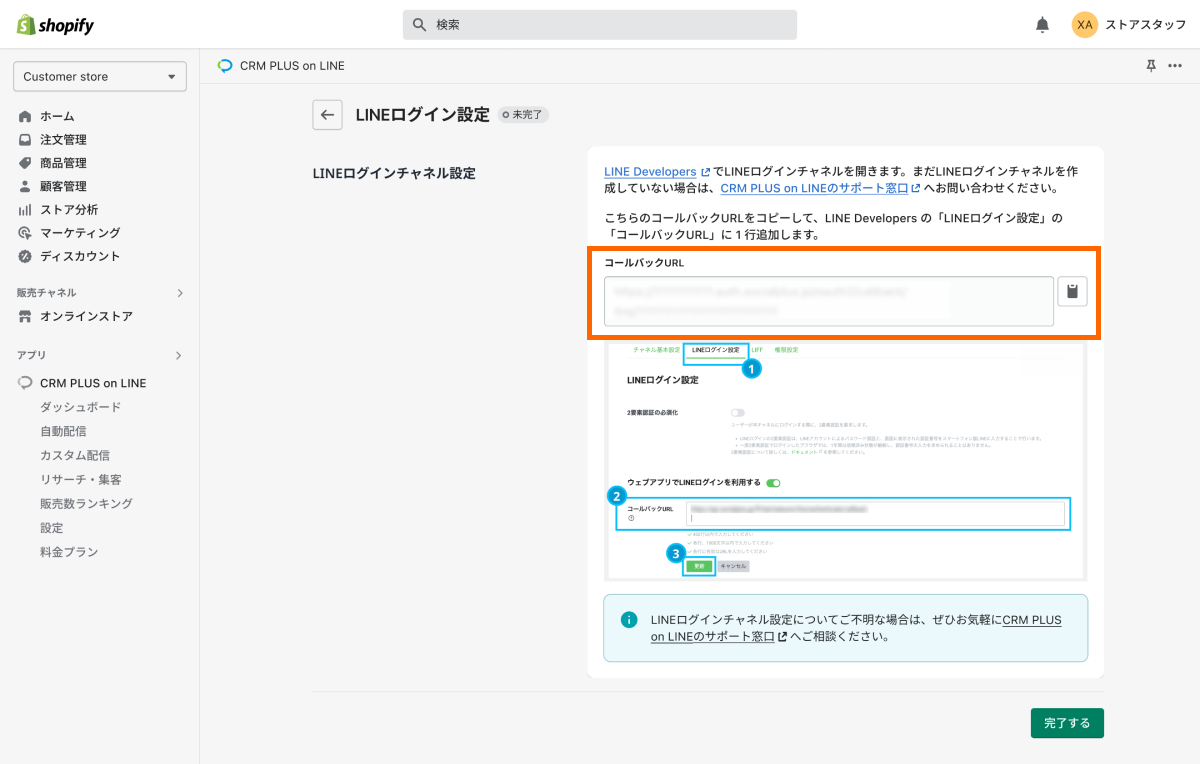Click the search field 検索

click(x=600, y=25)
